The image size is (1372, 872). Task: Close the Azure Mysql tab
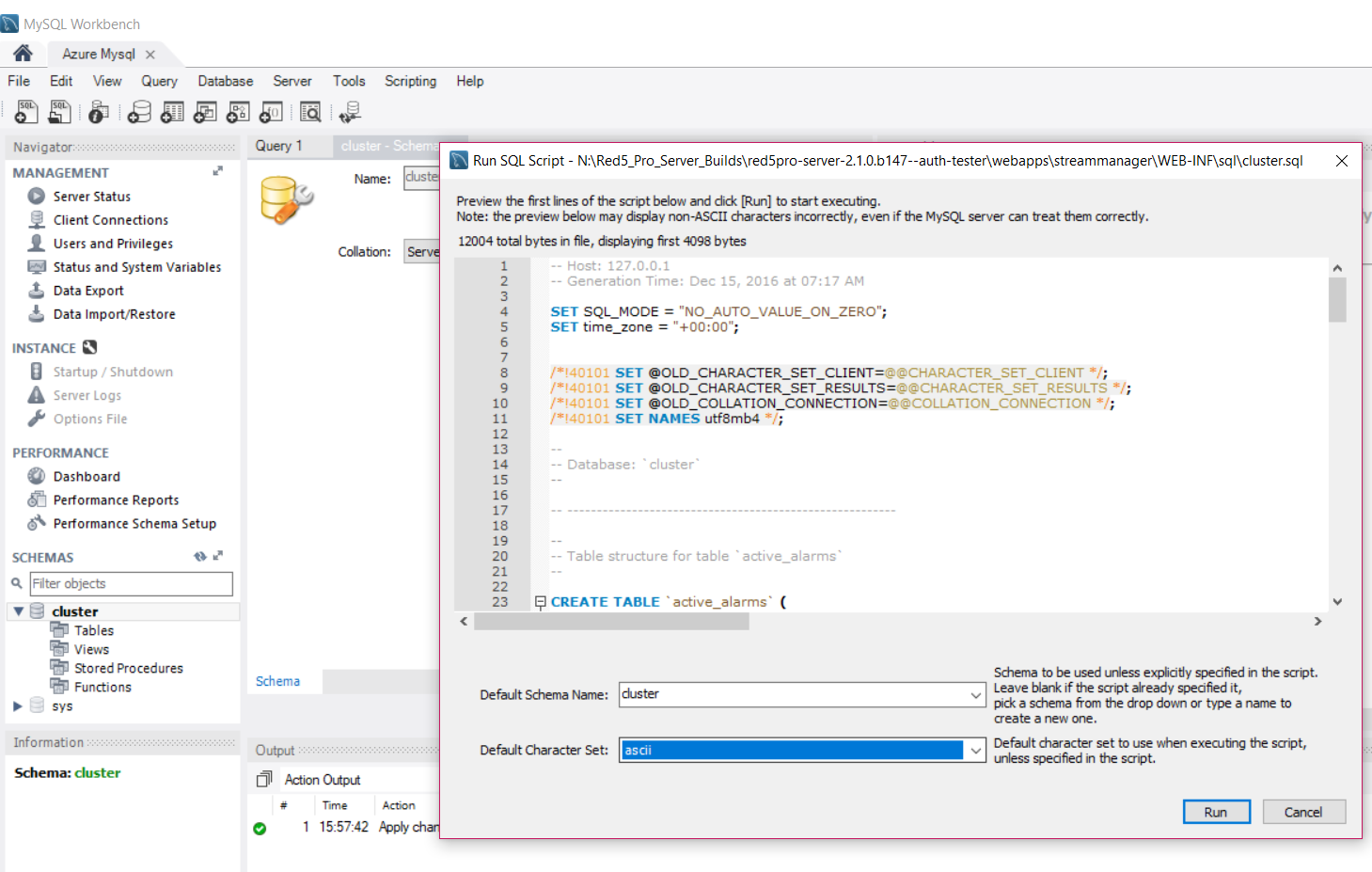tap(150, 55)
